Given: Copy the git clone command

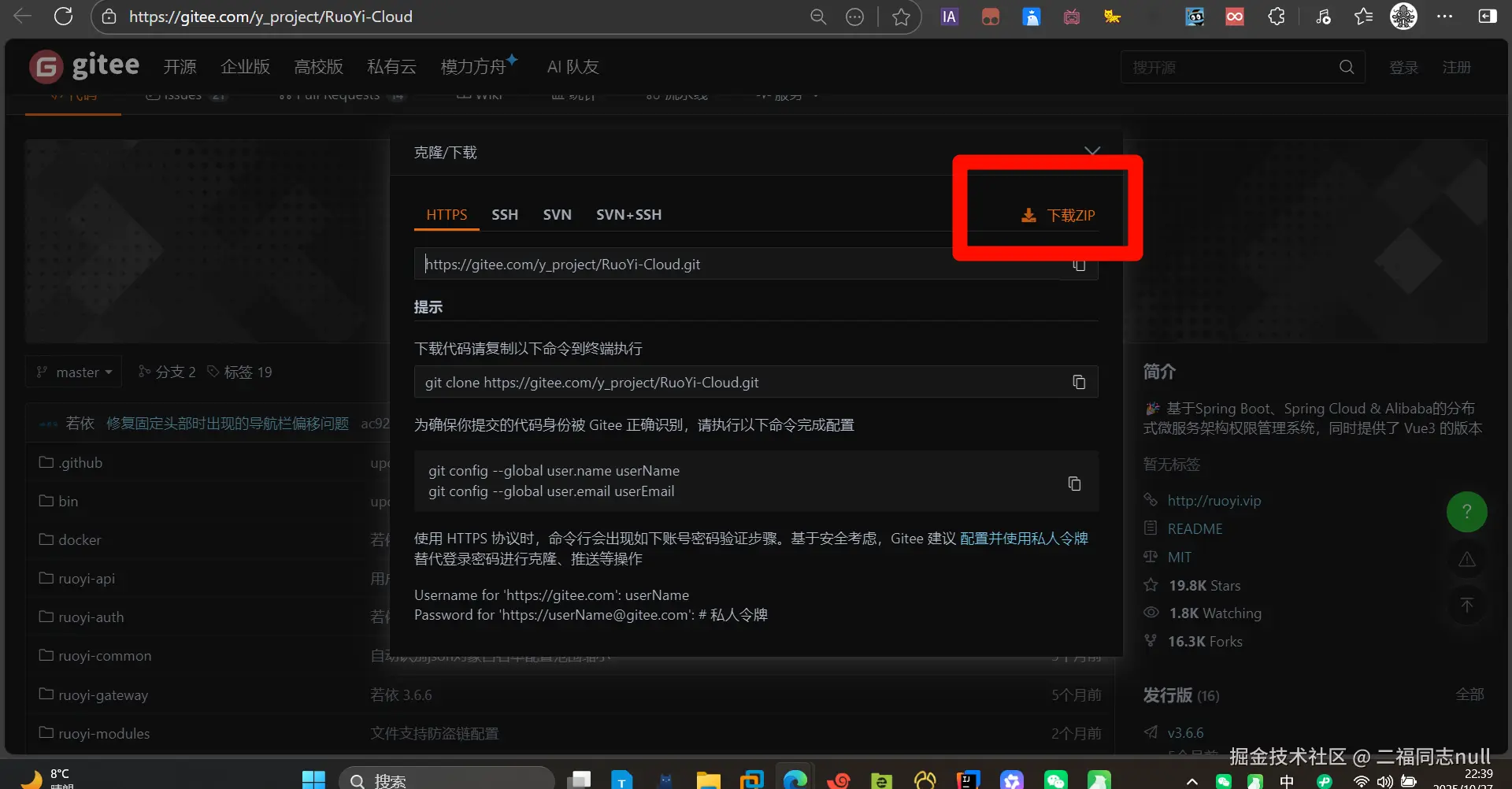Looking at the screenshot, I should click(1079, 382).
